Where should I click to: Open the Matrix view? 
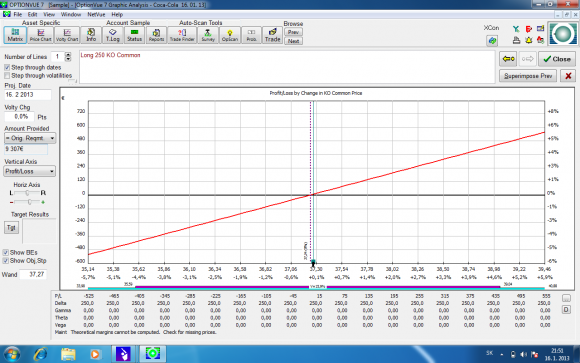click(x=15, y=35)
